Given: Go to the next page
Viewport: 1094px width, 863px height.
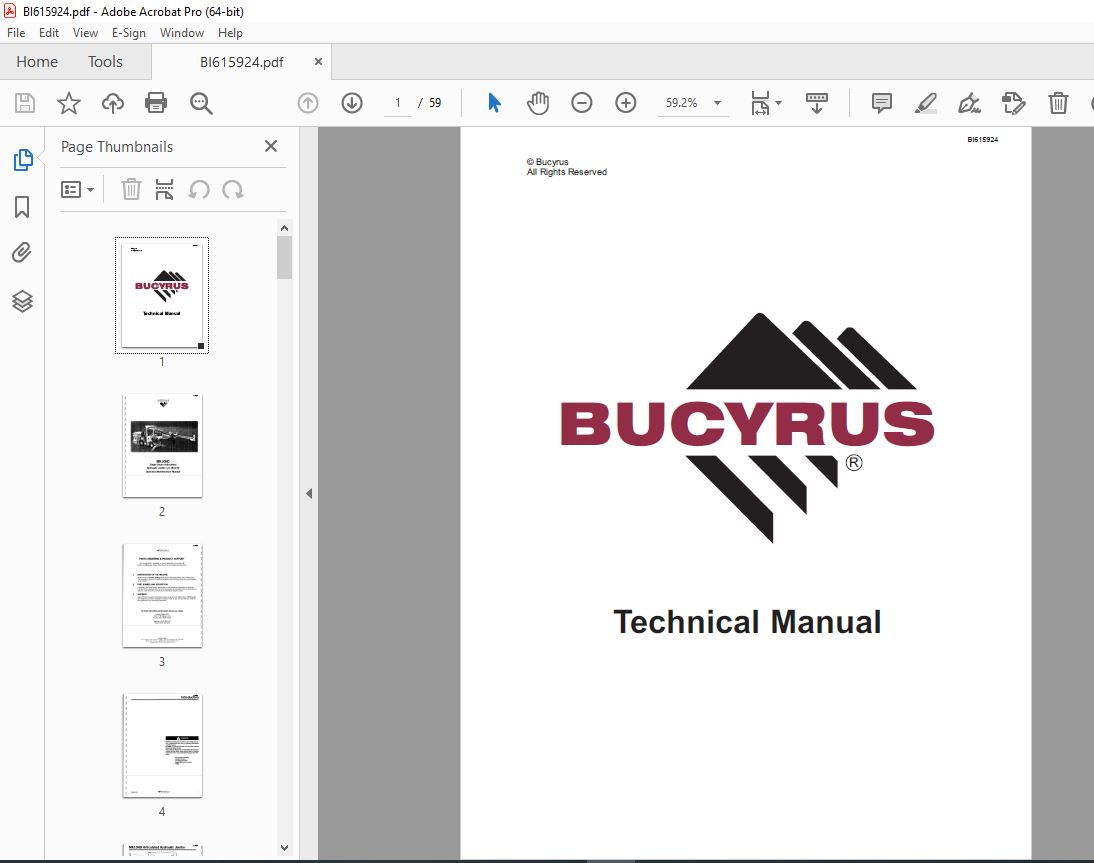Looking at the screenshot, I should point(352,103).
